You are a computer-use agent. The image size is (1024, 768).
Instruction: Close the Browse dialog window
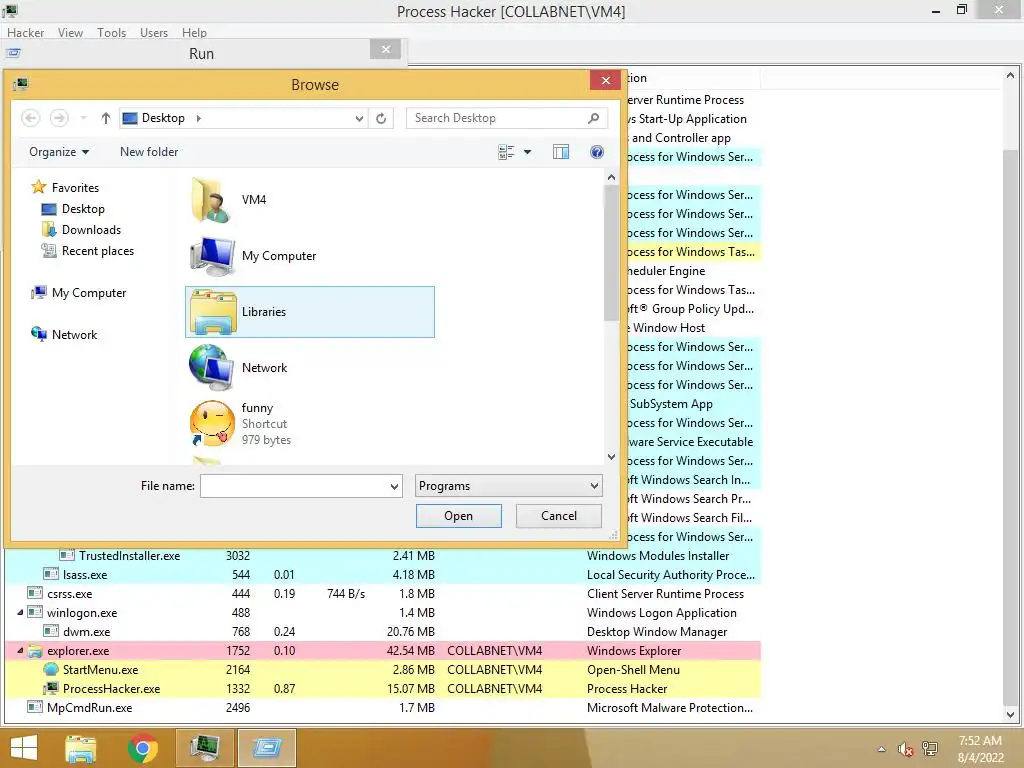point(605,80)
